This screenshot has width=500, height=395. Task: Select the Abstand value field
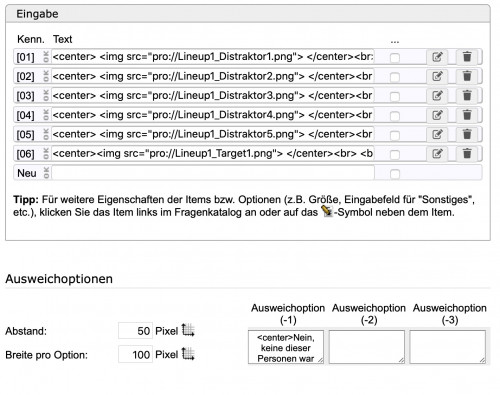click(x=135, y=331)
